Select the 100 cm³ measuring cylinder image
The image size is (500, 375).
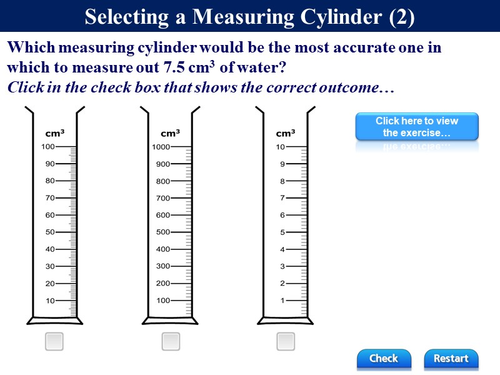(x=55, y=215)
